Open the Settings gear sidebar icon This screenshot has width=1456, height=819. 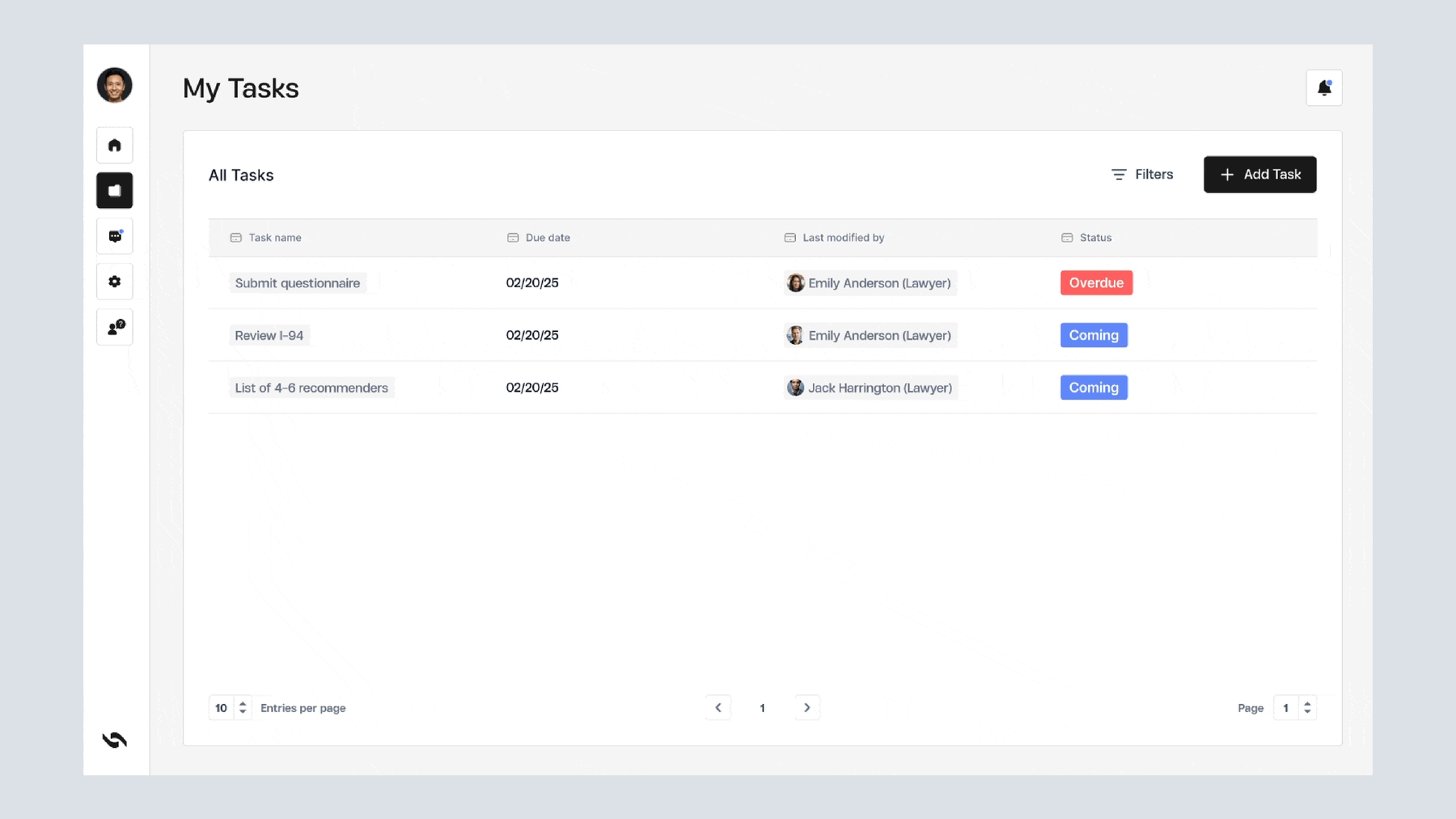point(114,282)
